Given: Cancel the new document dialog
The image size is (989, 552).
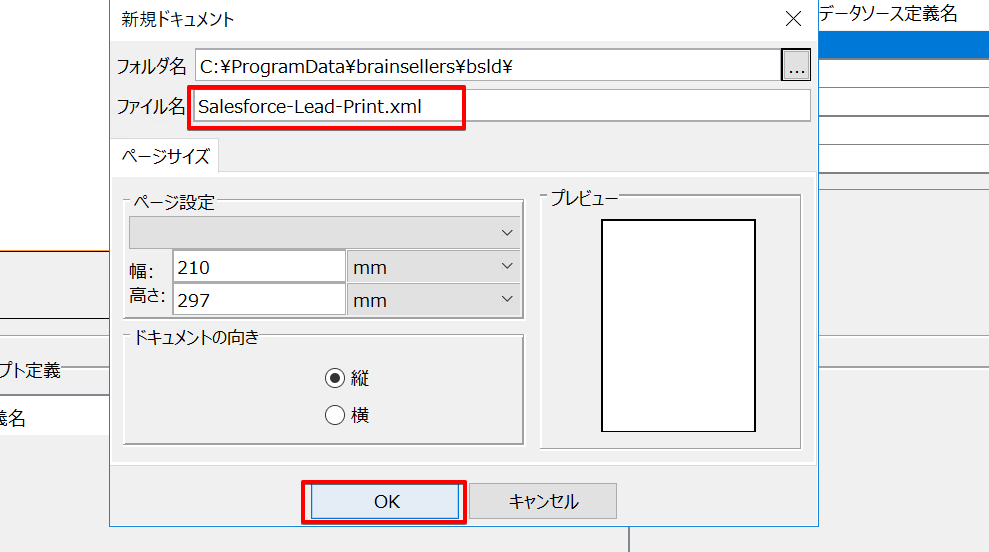Looking at the screenshot, I should (x=543, y=502).
